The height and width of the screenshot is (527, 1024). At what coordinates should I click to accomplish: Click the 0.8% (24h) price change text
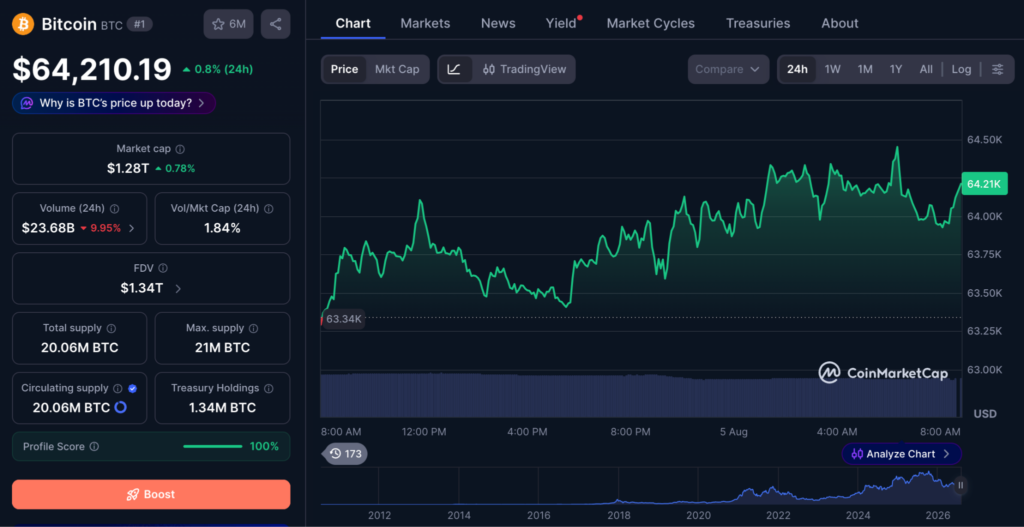[x=217, y=69]
